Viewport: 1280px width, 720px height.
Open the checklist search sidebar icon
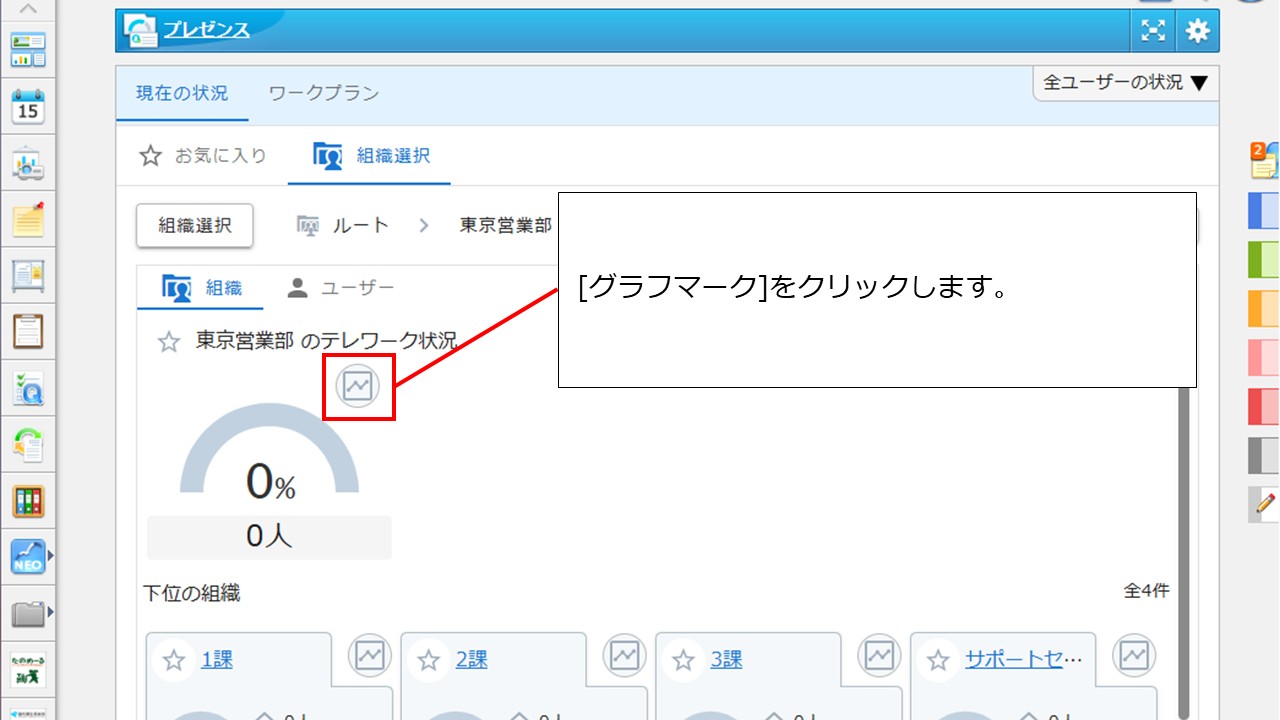click(x=28, y=388)
